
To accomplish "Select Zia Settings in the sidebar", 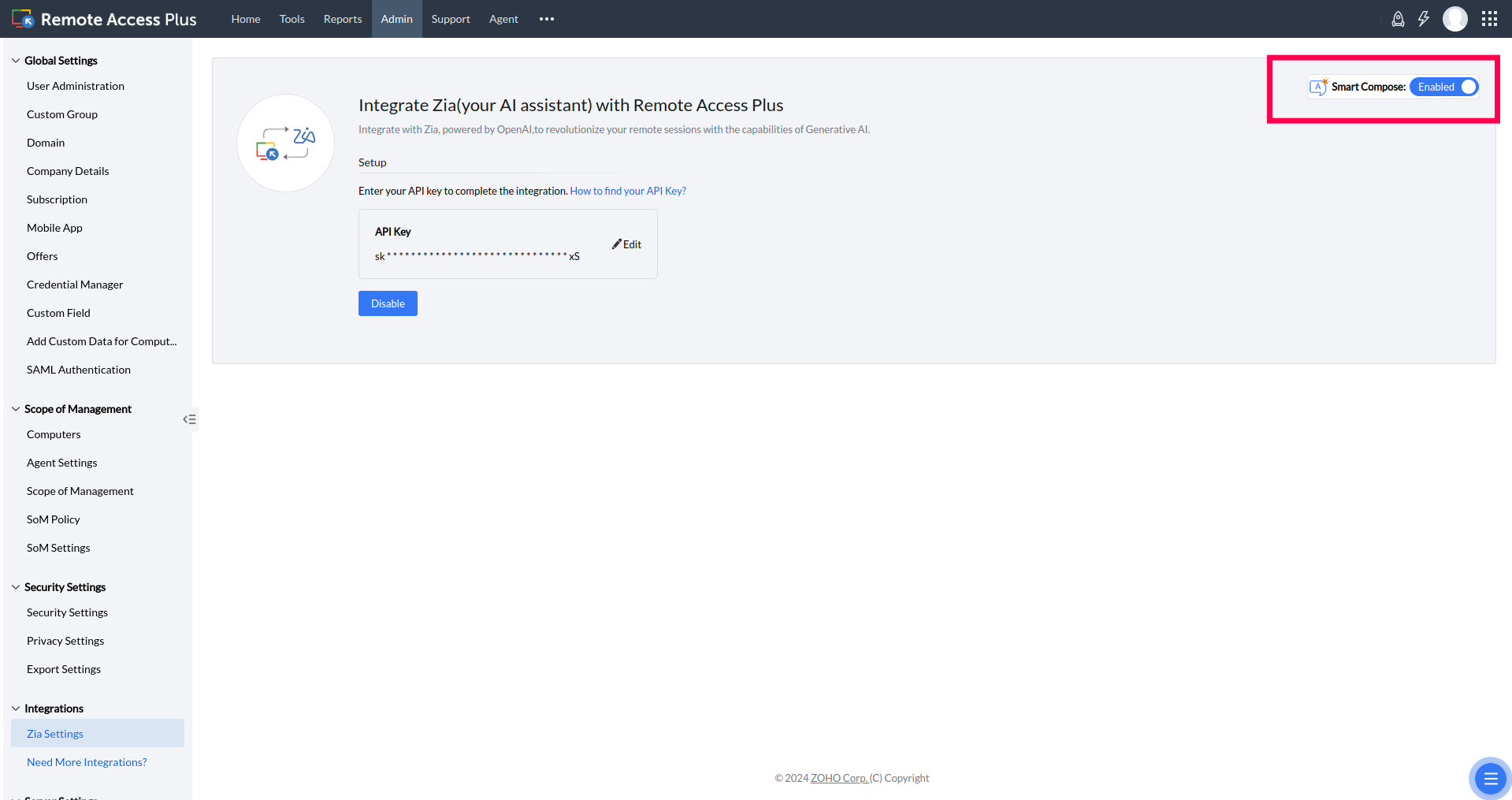I will point(54,733).
